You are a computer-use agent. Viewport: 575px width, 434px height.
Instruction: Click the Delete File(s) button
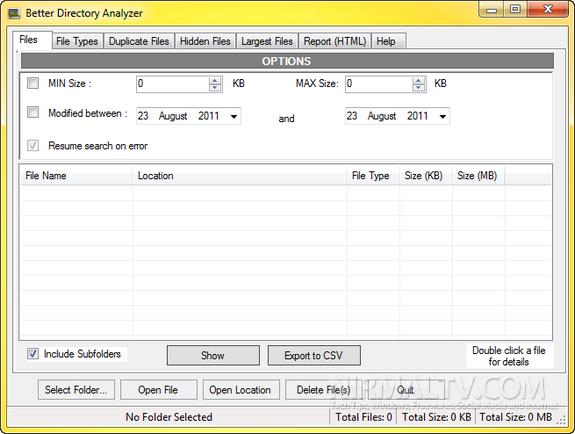(x=323, y=390)
